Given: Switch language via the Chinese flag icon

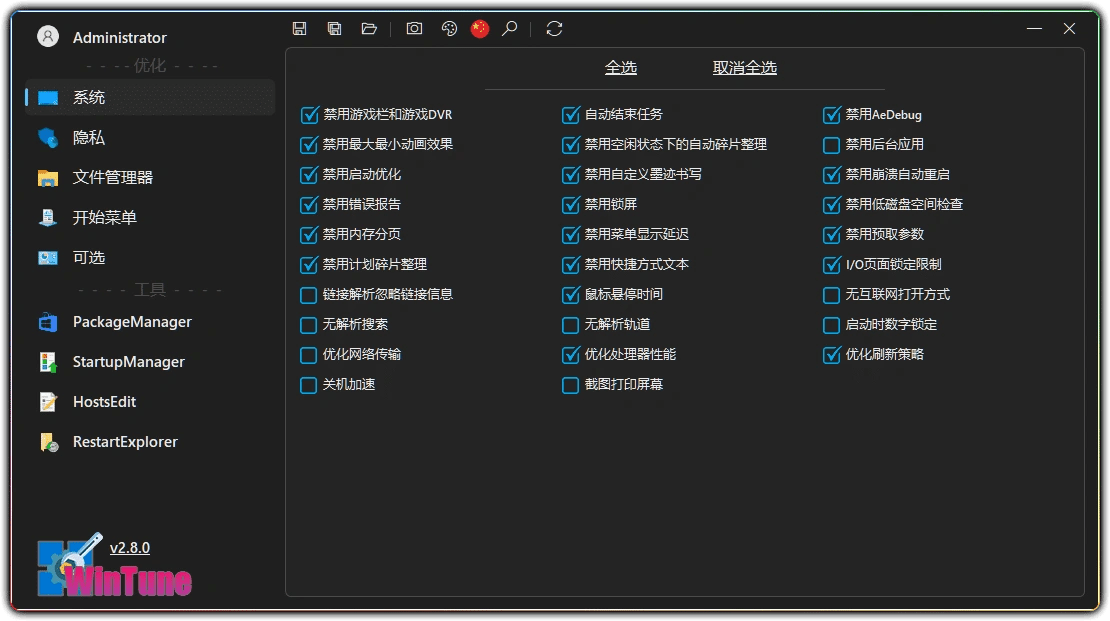Looking at the screenshot, I should 479,29.
